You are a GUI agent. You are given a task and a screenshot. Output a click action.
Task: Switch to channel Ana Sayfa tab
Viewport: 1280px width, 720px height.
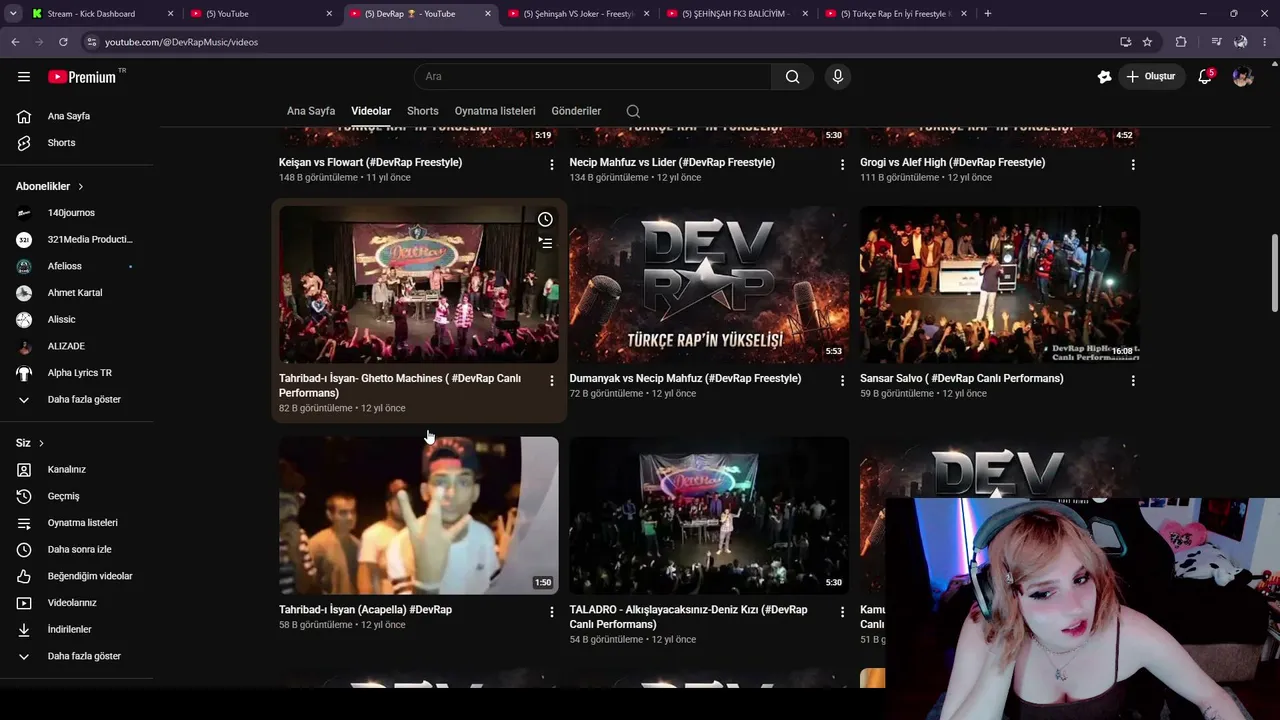(x=311, y=111)
